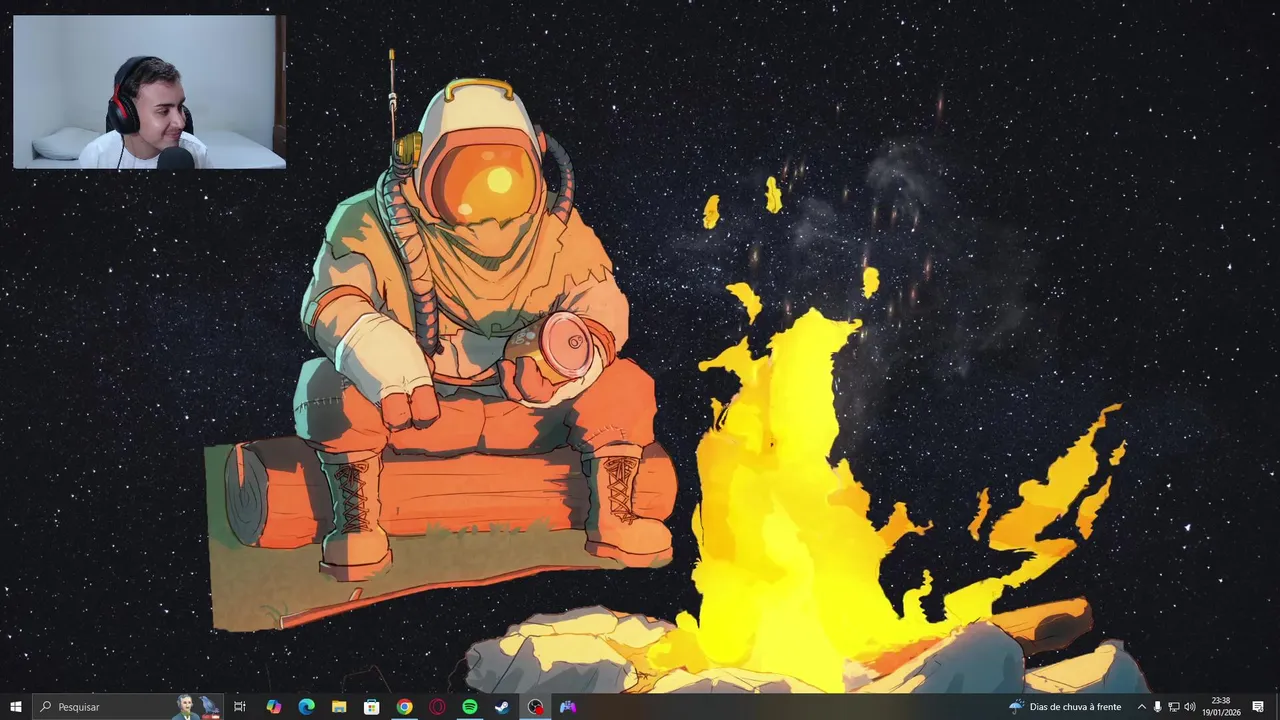
Task: Open Spotify from the taskbar
Action: click(x=470, y=707)
